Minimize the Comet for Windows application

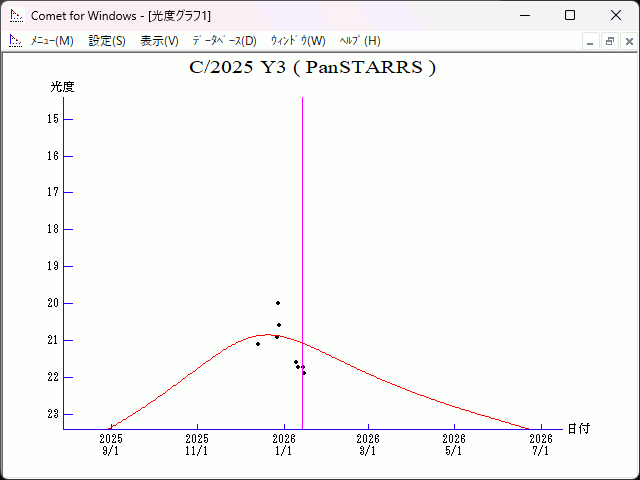pyautogui.click(x=524, y=16)
